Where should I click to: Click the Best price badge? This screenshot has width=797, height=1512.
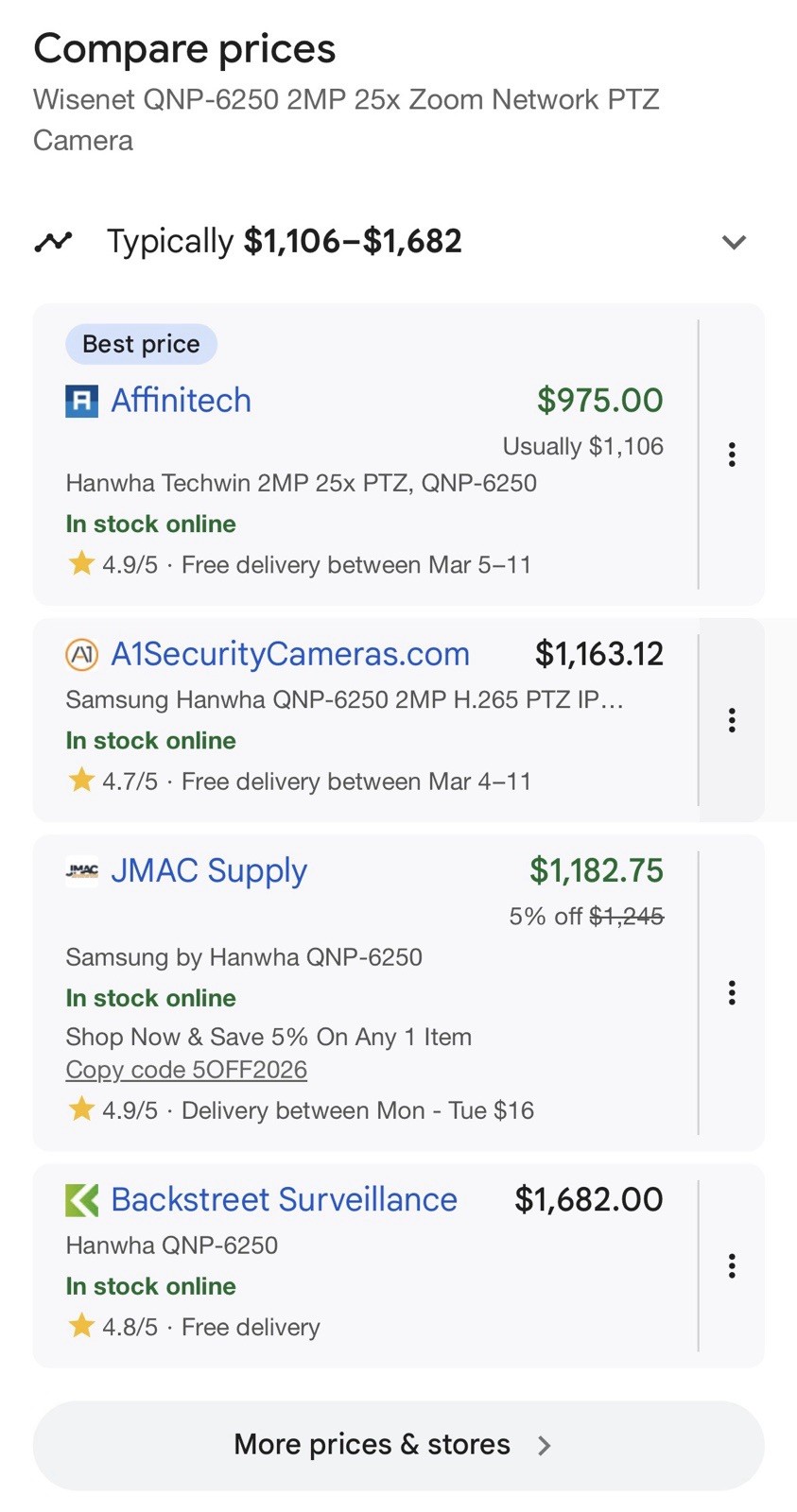[141, 344]
